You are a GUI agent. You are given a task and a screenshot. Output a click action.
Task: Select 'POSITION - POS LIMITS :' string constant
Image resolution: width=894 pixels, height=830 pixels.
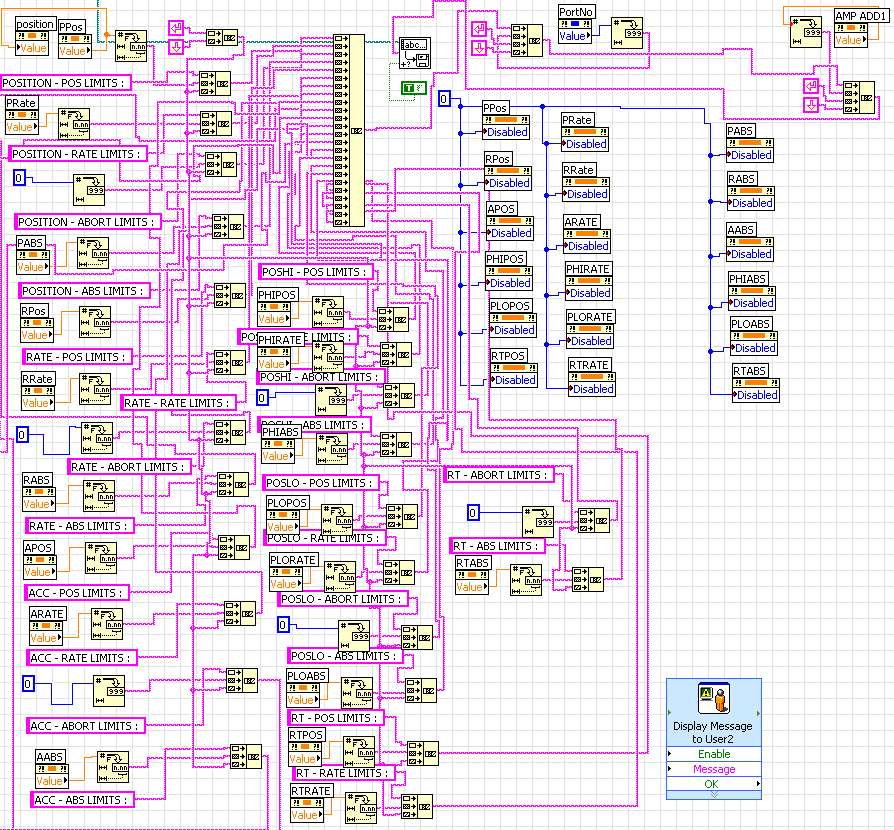[x=65, y=83]
